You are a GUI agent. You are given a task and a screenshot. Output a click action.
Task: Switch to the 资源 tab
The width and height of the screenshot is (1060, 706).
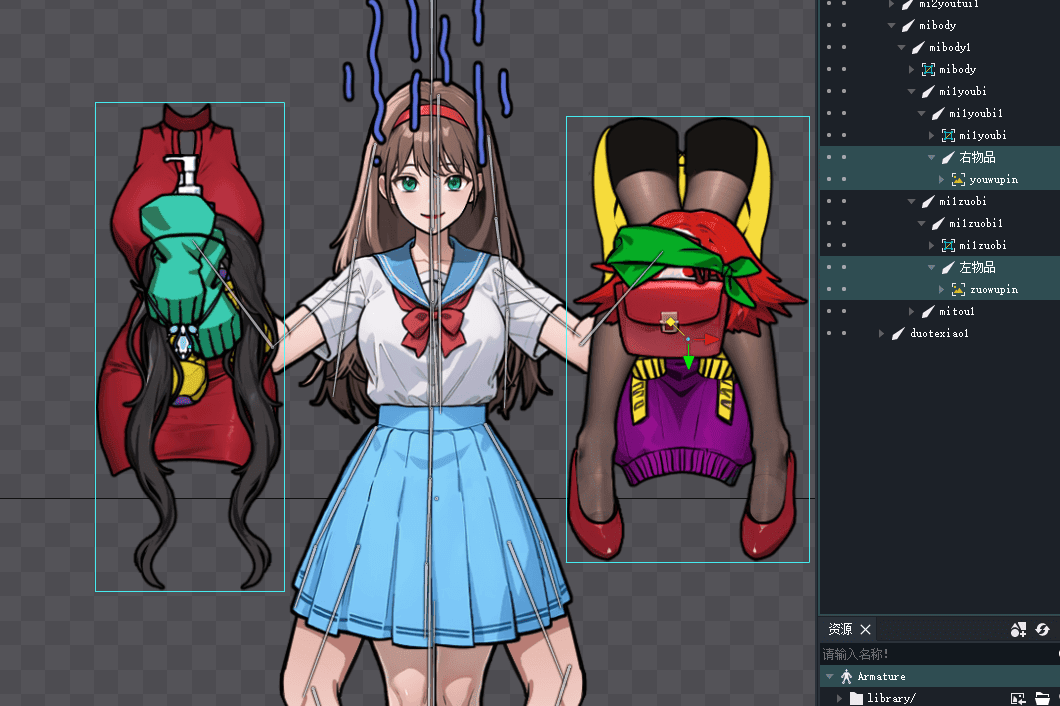pos(840,629)
